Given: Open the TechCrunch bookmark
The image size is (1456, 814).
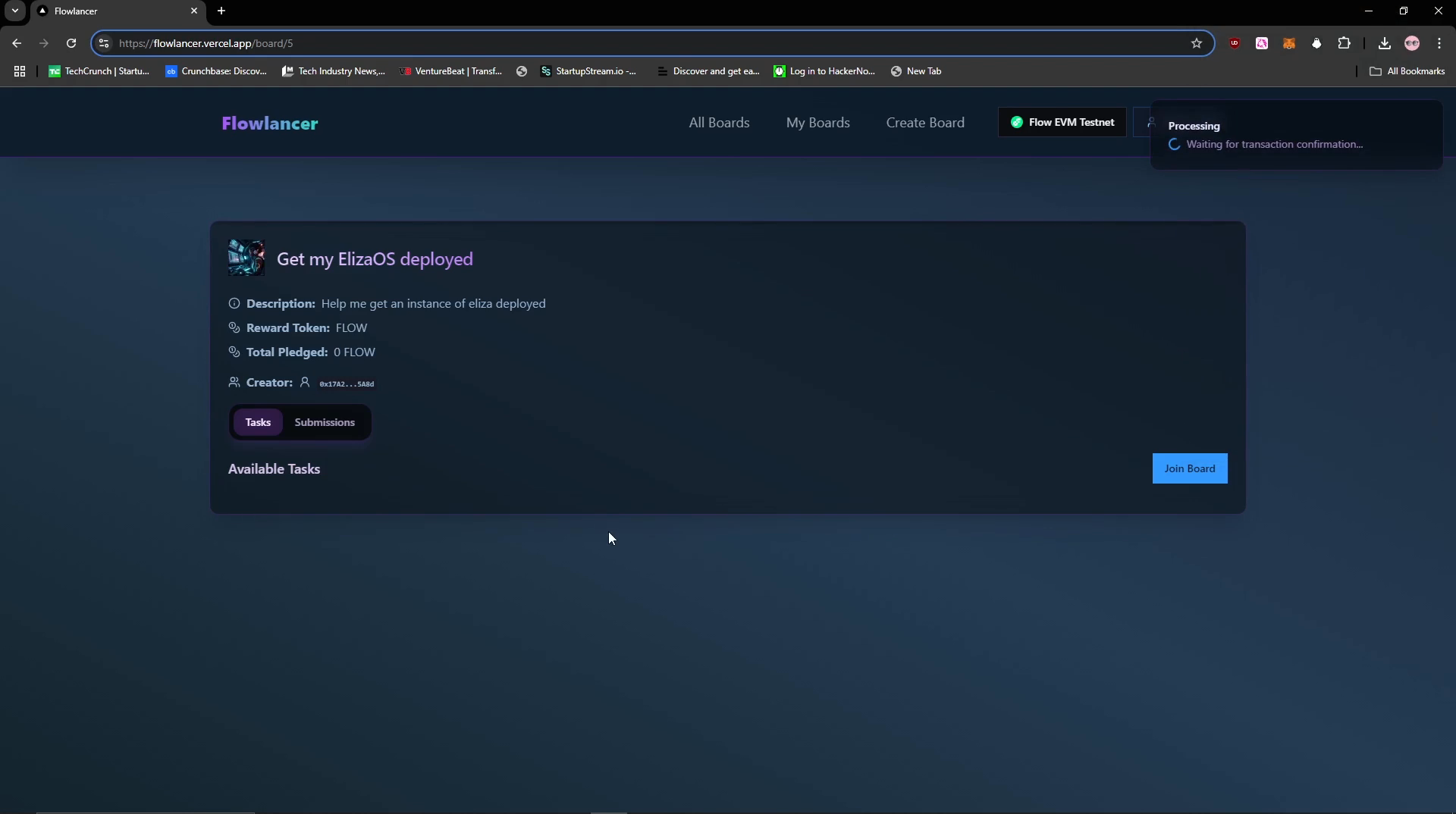Looking at the screenshot, I should click(99, 71).
